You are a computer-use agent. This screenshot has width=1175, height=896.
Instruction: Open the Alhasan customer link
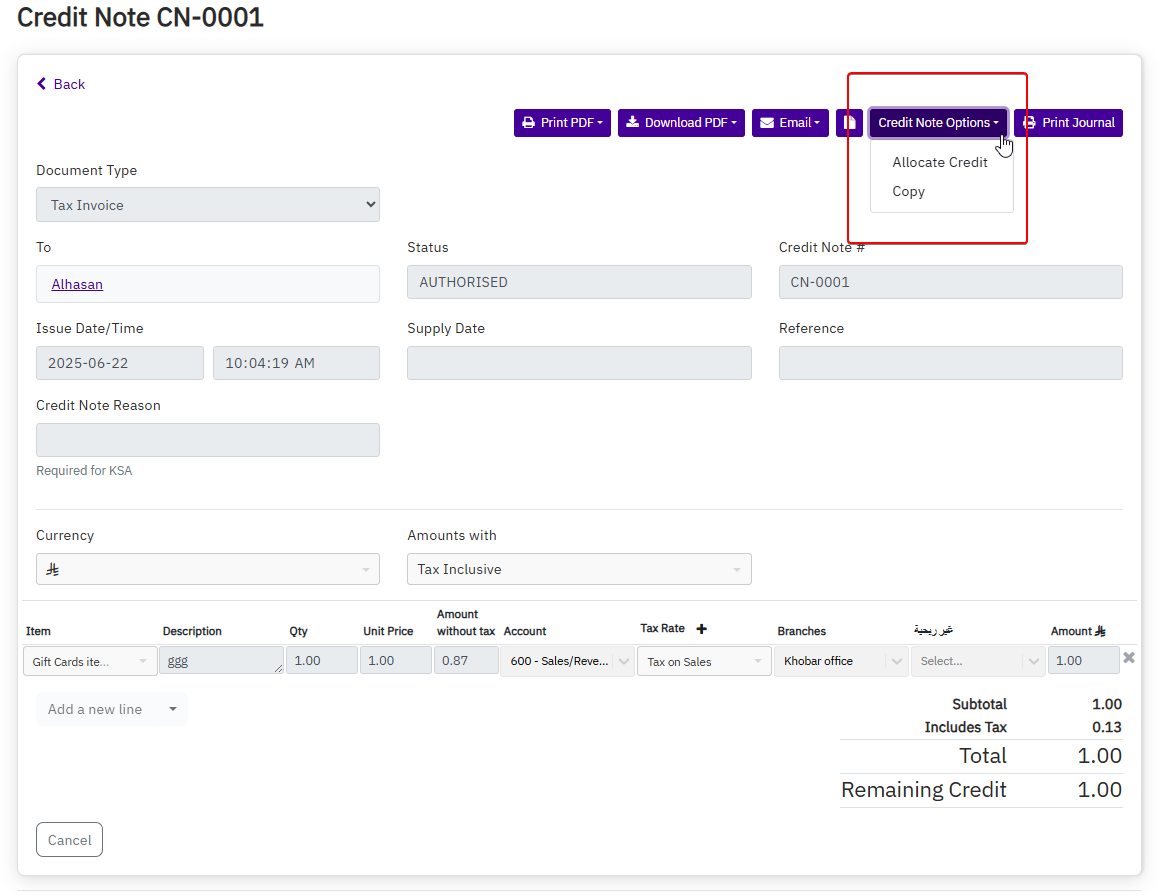(77, 284)
